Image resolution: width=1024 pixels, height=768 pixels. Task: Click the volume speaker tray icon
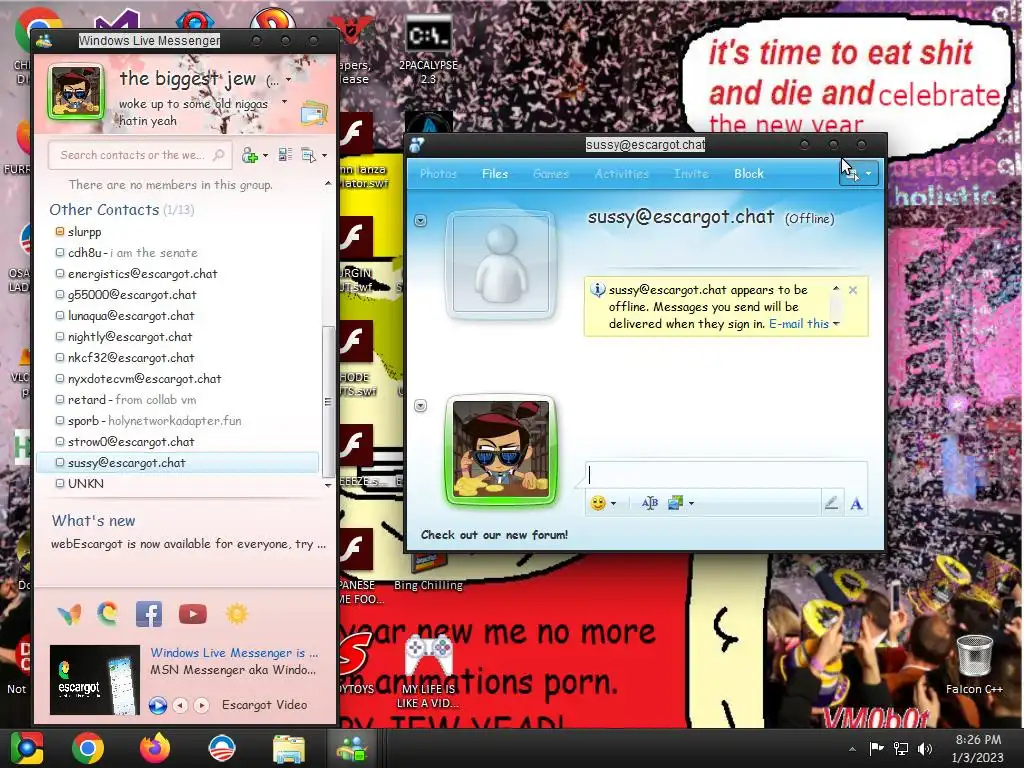point(925,749)
